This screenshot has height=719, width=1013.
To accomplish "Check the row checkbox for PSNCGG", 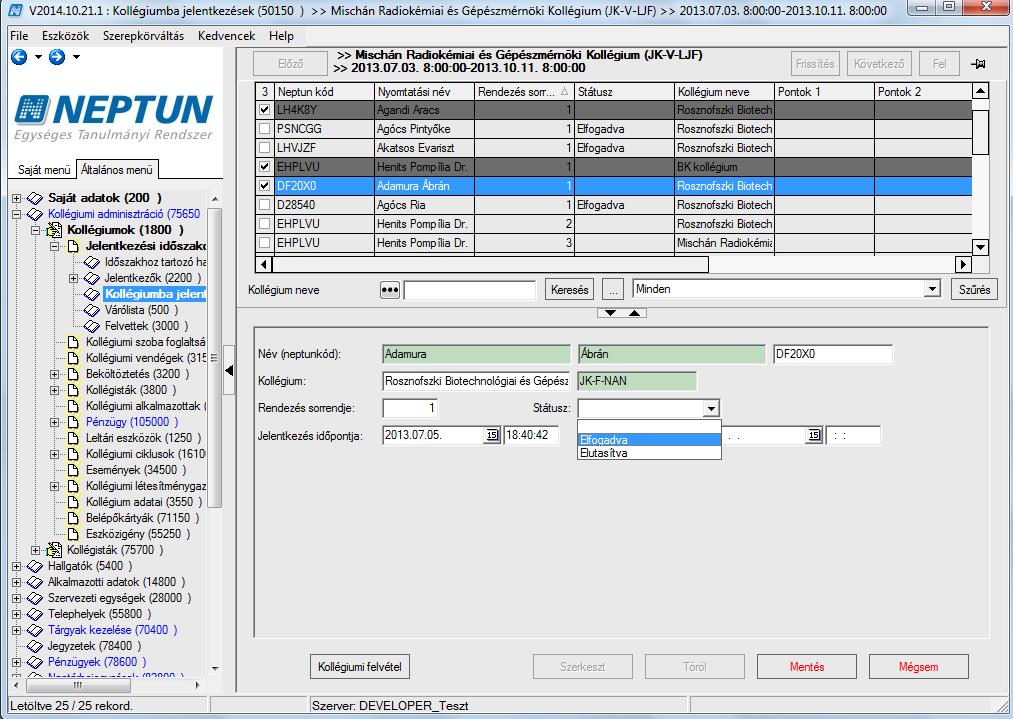I will (x=264, y=129).
